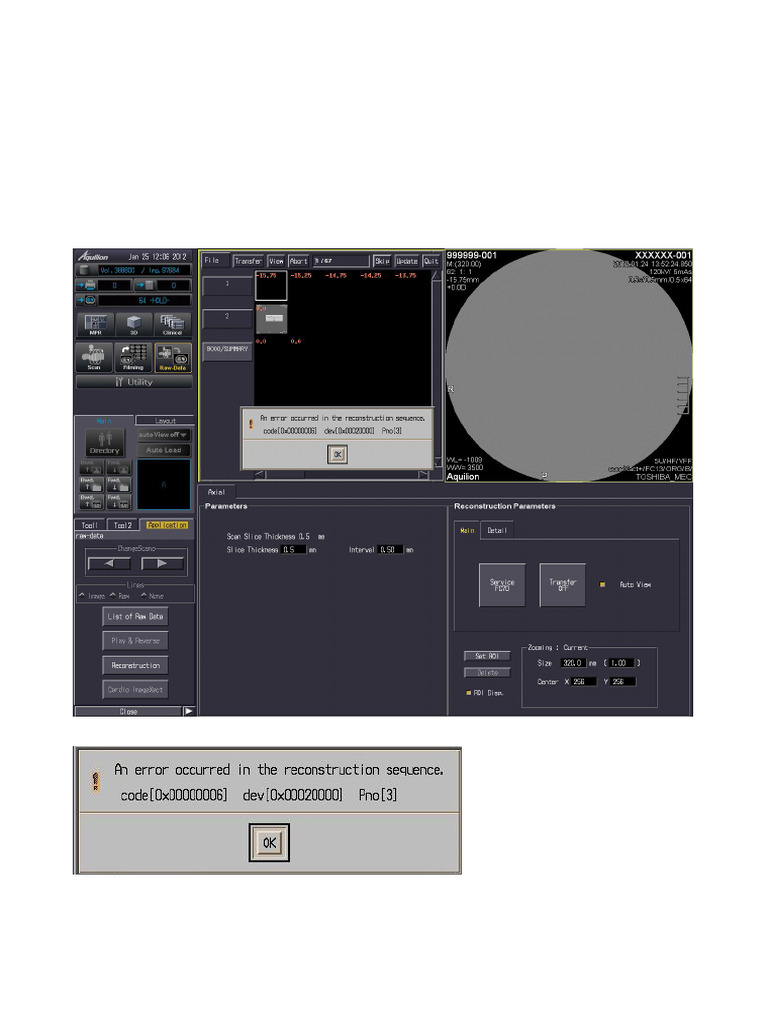The height and width of the screenshot is (1024, 768).
Task: Click the Abort toolbar button
Action: click(298, 261)
